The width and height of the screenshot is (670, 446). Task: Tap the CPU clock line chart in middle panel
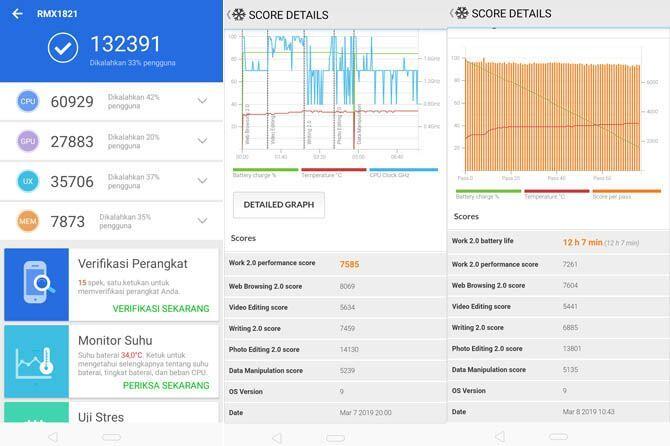pos(330,90)
